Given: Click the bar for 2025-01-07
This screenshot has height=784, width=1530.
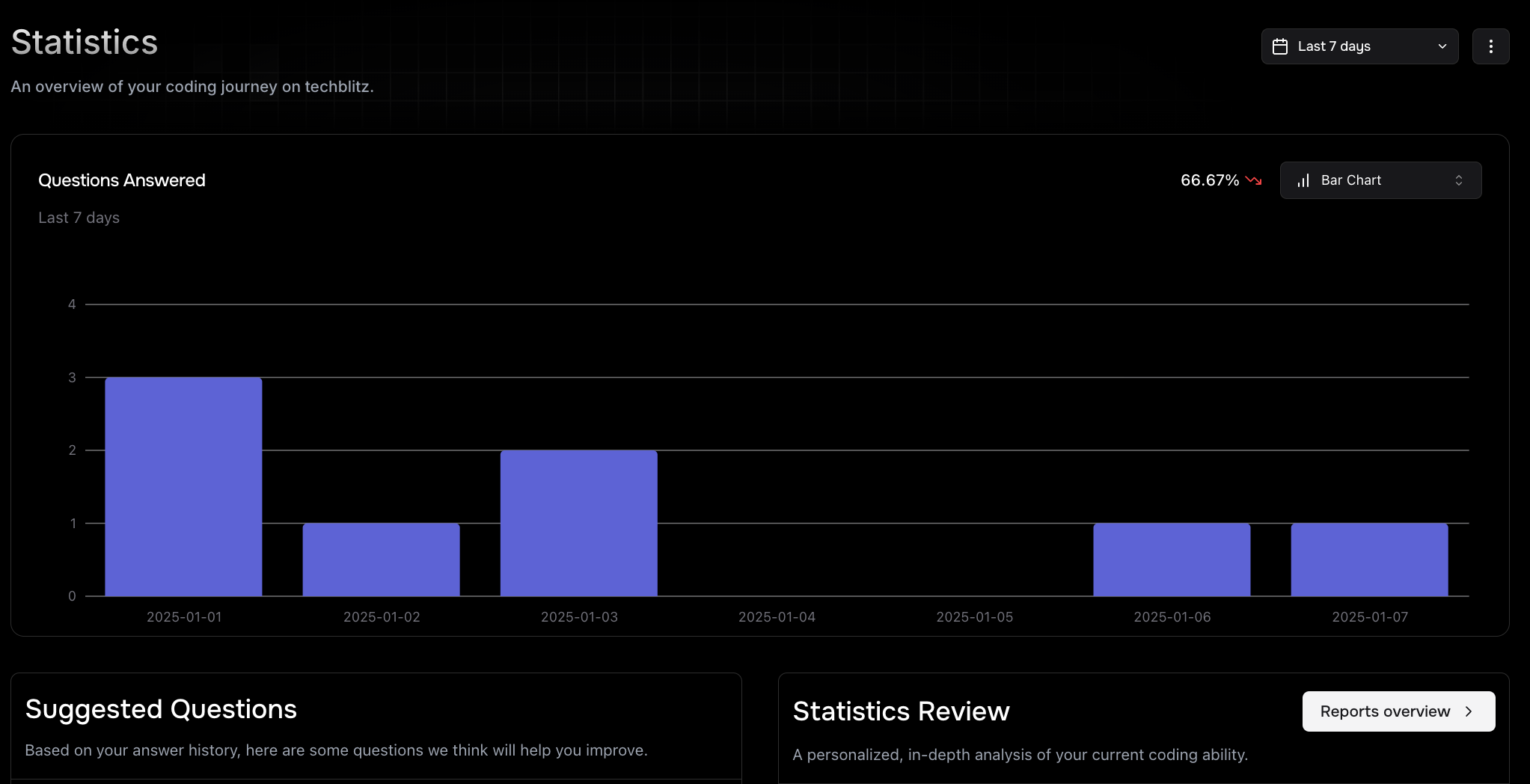Looking at the screenshot, I should point(1369,560).
